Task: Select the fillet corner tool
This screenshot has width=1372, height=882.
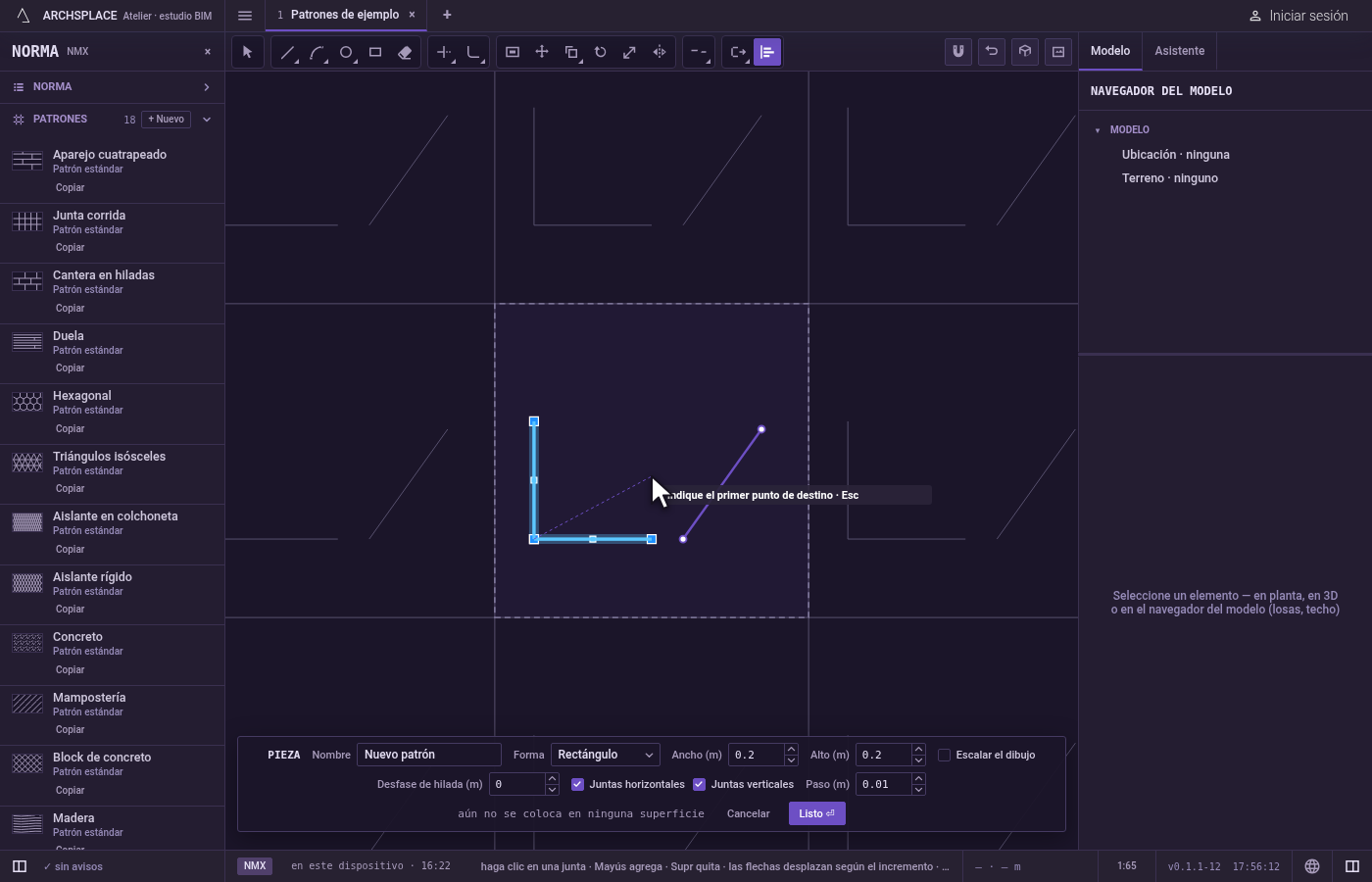Action: pyautogui.click(x=473, y=52)
